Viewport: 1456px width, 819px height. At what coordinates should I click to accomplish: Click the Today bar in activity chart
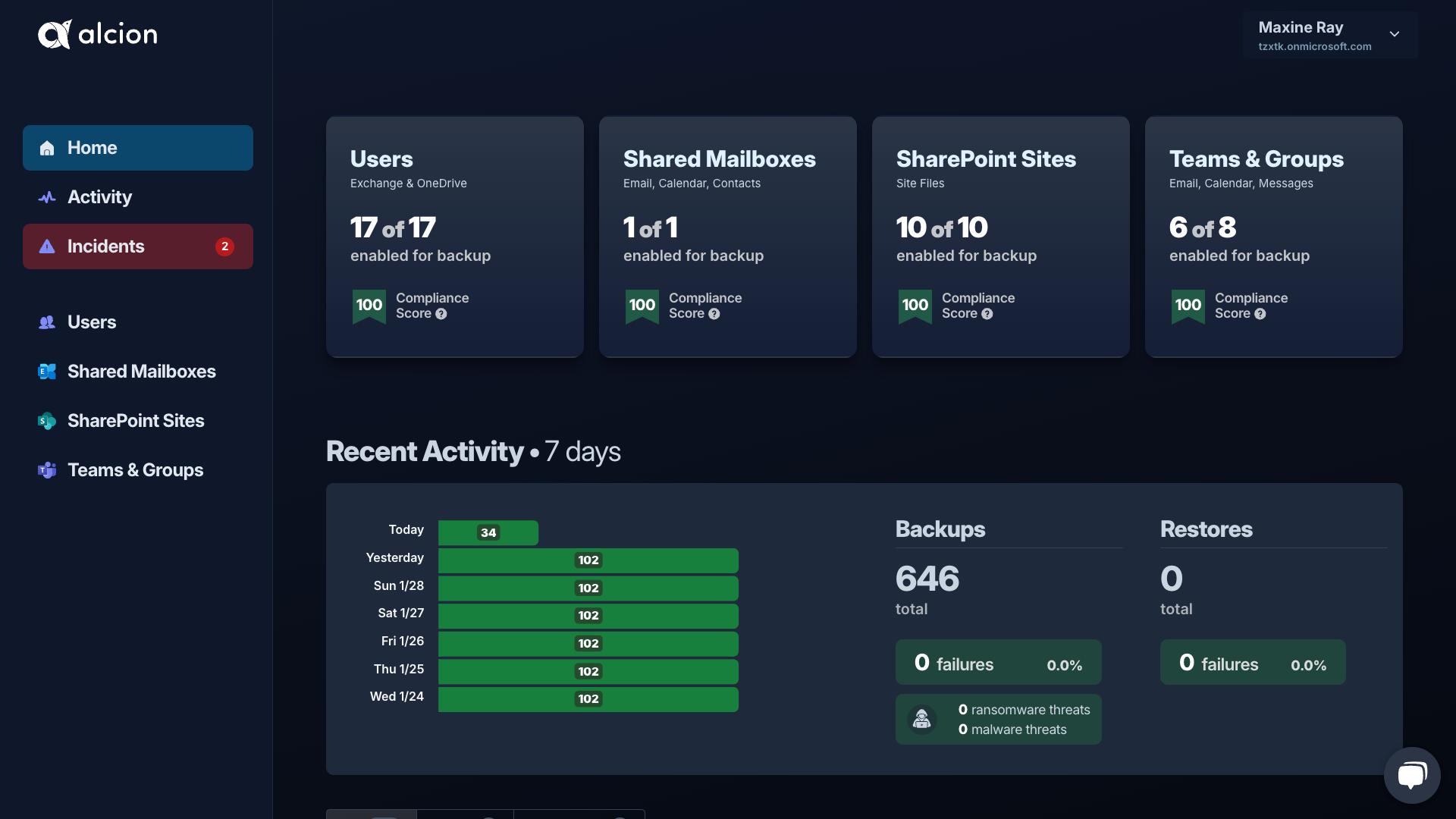click(488, 532)
